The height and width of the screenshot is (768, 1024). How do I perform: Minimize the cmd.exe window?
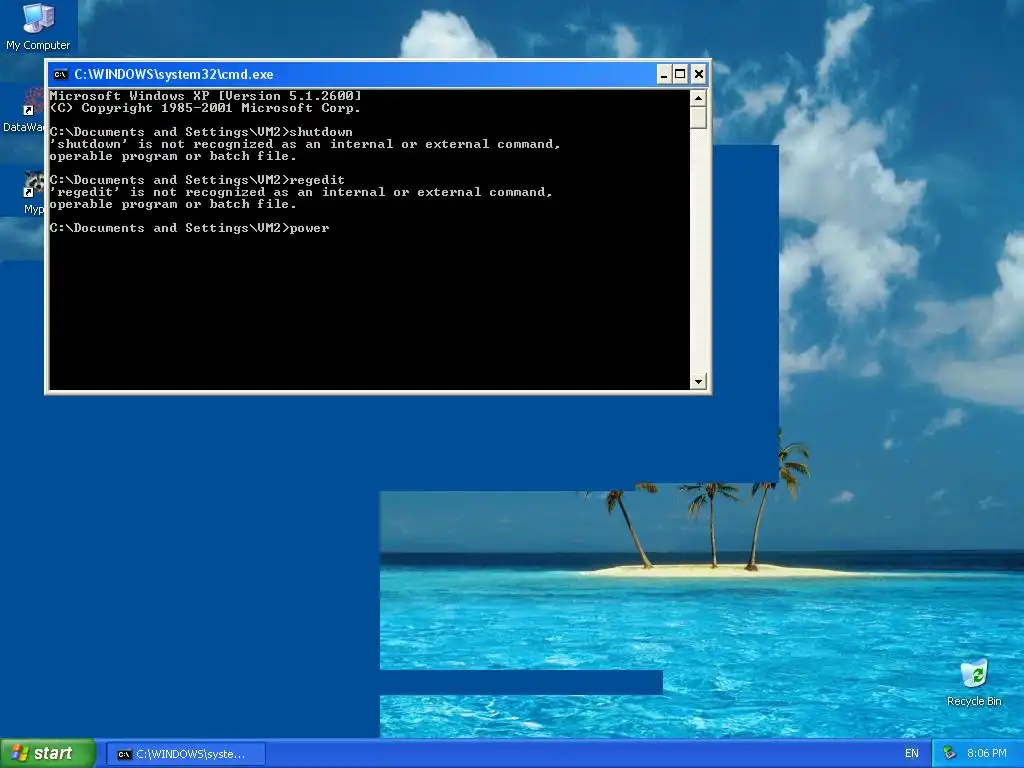coord(664,74)
